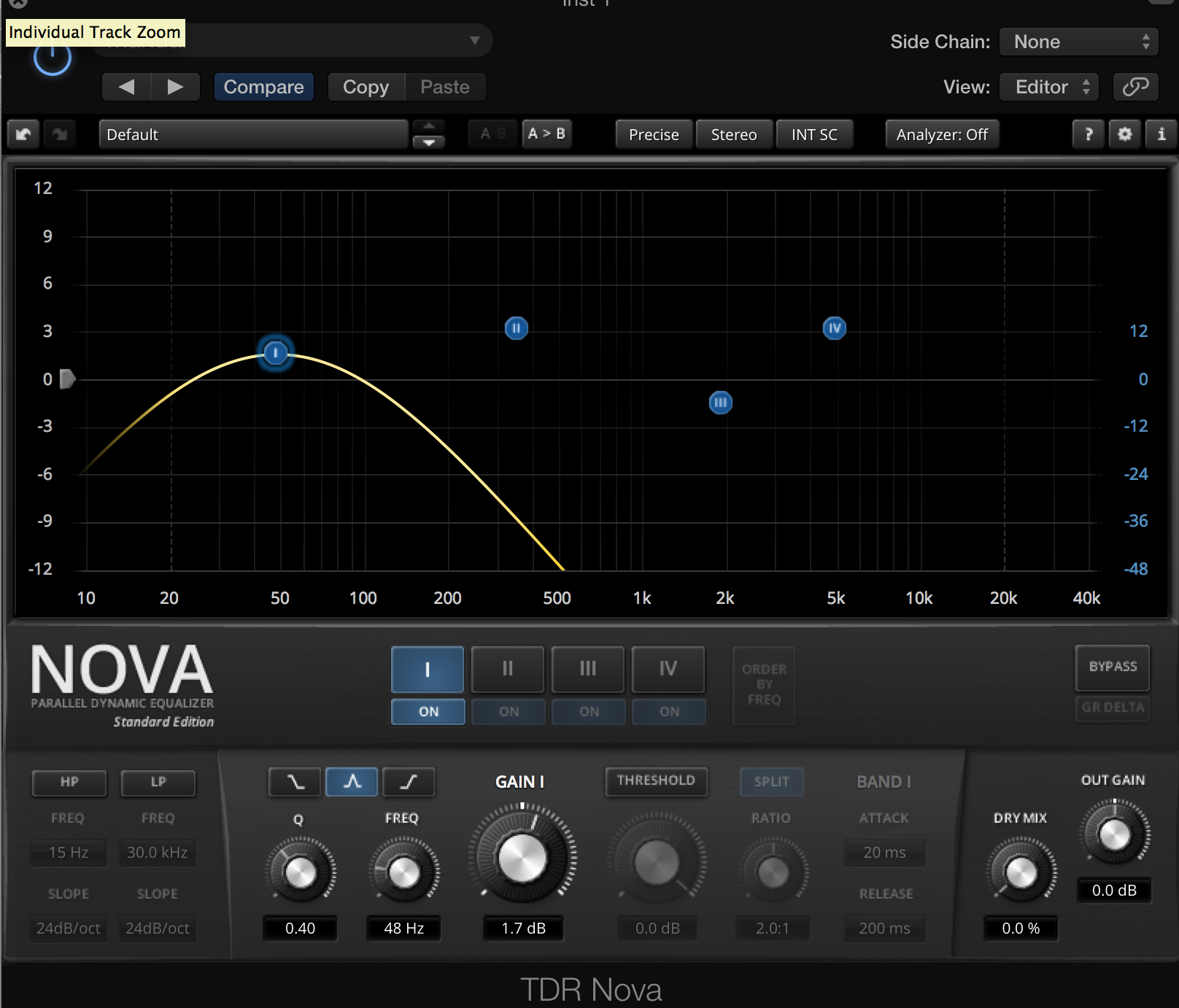Click the Analyzer: Off button
Screen dimensions: 1179x1008
[942, 134]
